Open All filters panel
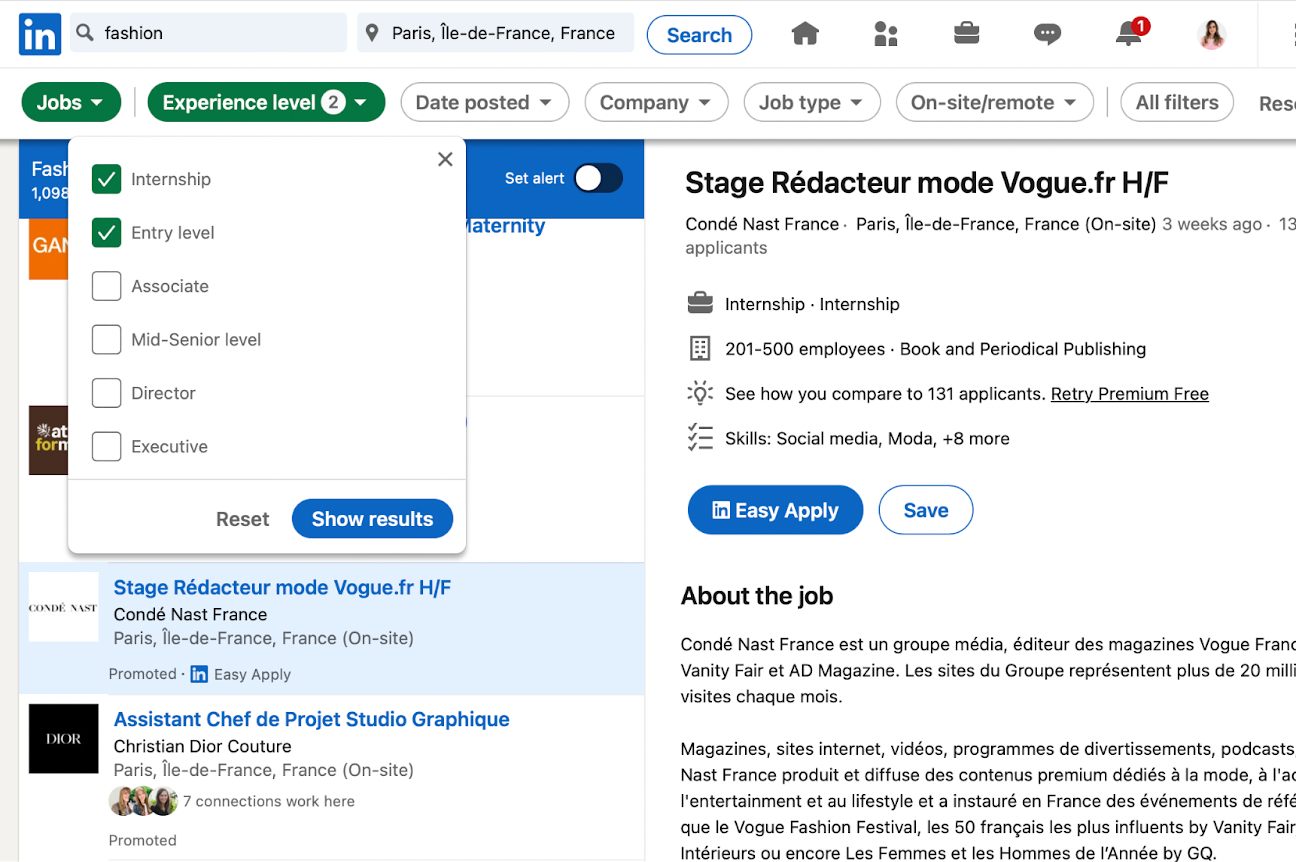Image resolution: width=1296 pixels, height=862 pixels. (1177, 102)
